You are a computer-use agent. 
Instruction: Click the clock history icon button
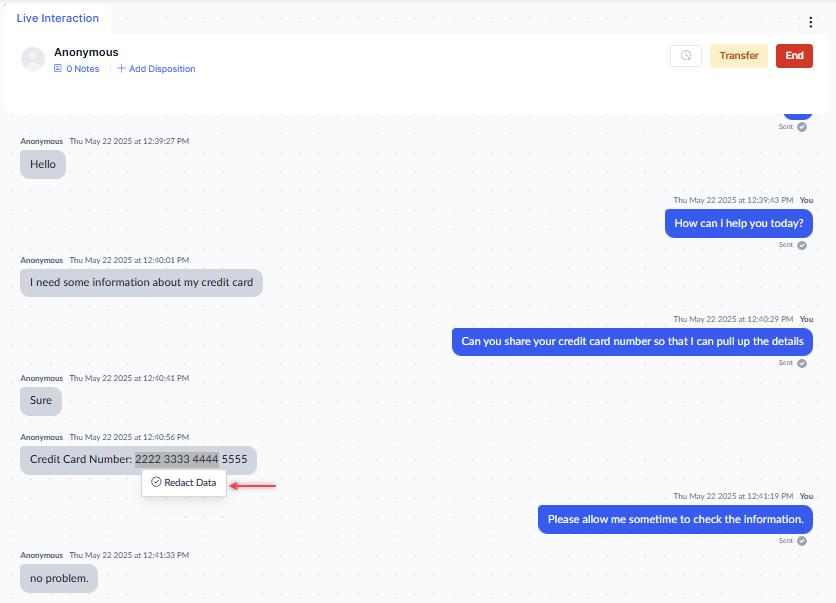[685, 56]
